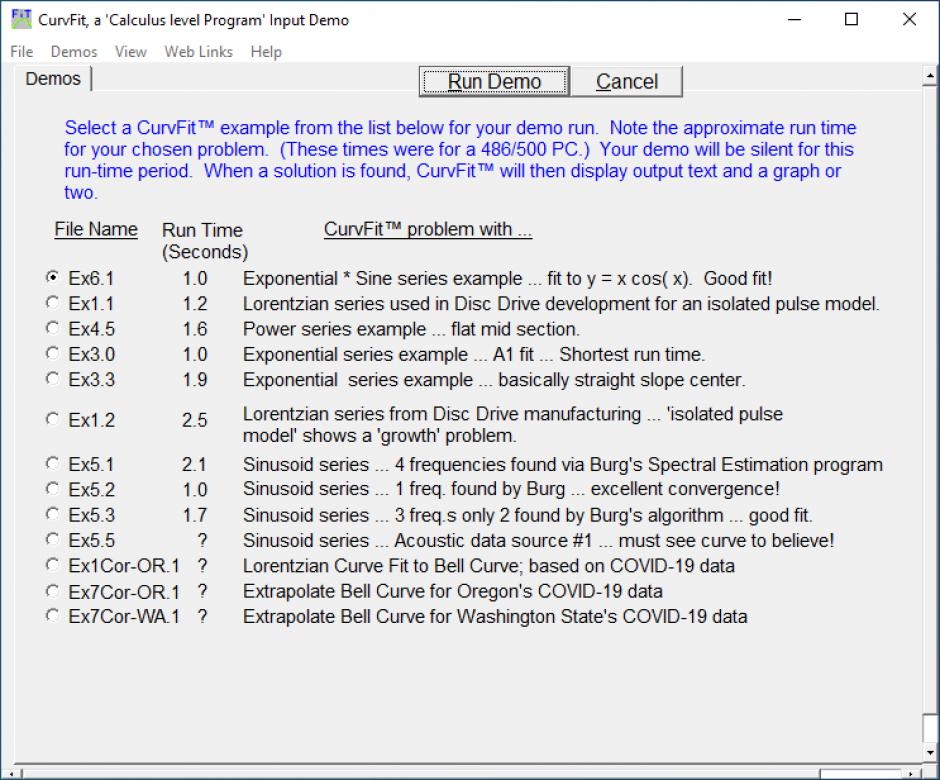Click the 'CurvFit™ problem with ...' heading
Image resolution: width=940 pixels, height=780 pixels.
click(x=428, y=229)
